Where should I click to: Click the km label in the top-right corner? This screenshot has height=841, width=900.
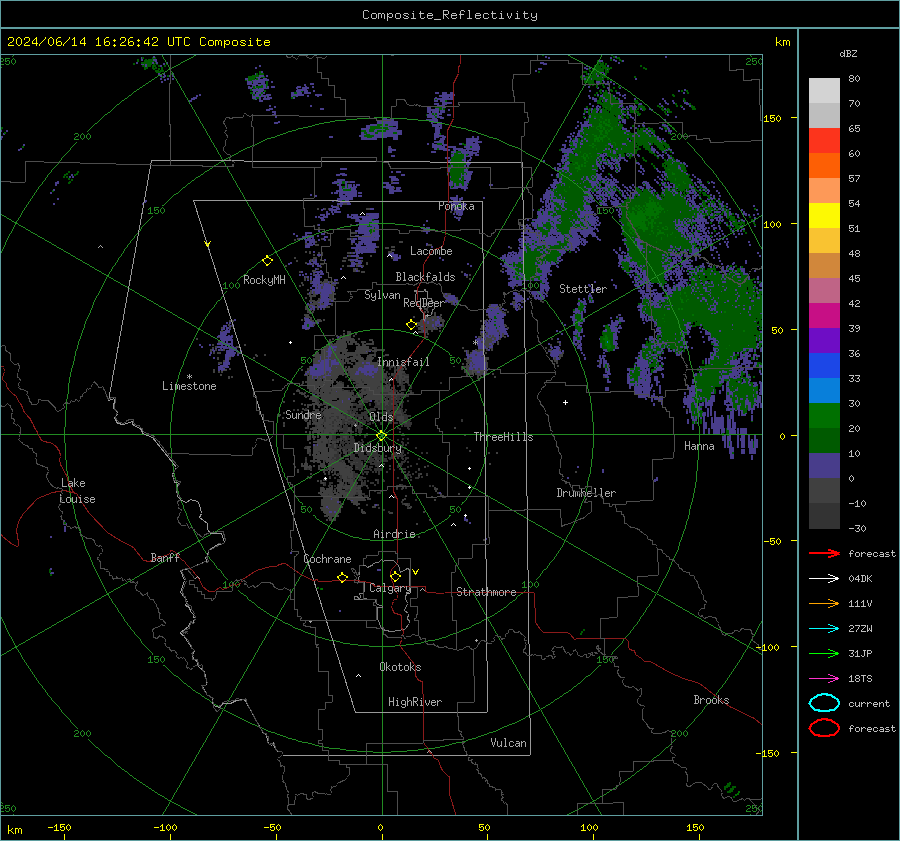(x=782, y=42)
